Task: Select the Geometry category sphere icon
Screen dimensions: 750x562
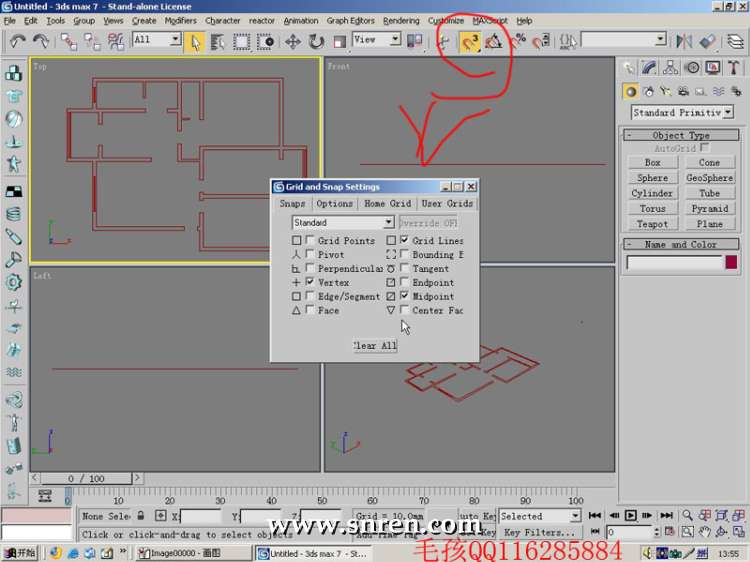Action: [631, 91]
